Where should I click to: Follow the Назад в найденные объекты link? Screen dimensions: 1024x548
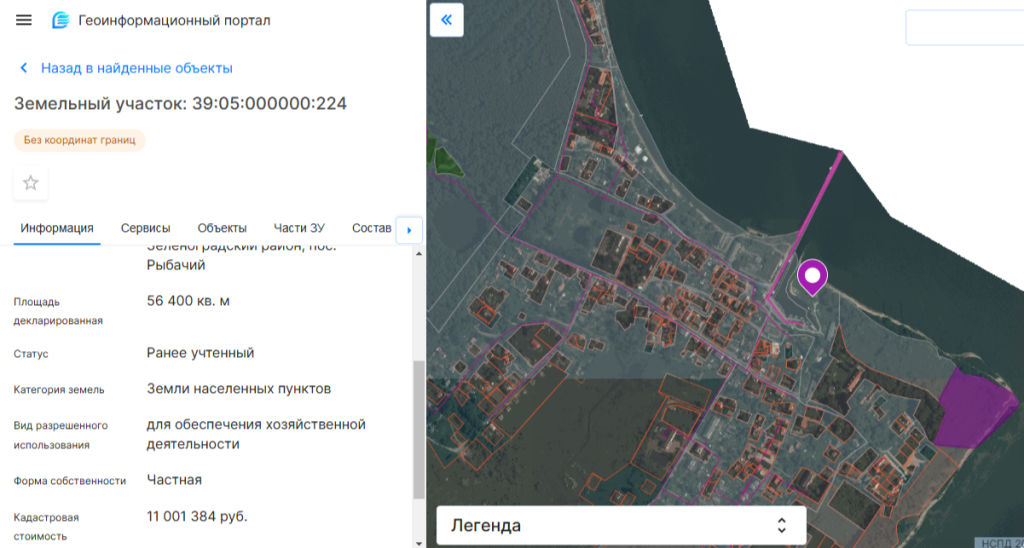tap(136, 68)
